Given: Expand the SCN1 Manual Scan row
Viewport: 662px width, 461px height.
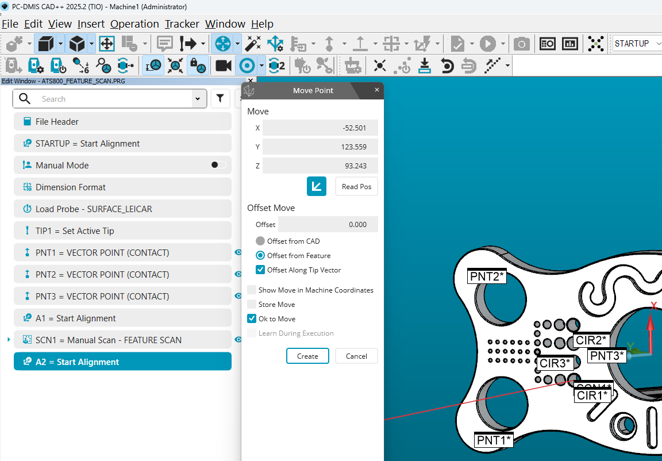Looking at the screenshot, I should coord(8,339).
